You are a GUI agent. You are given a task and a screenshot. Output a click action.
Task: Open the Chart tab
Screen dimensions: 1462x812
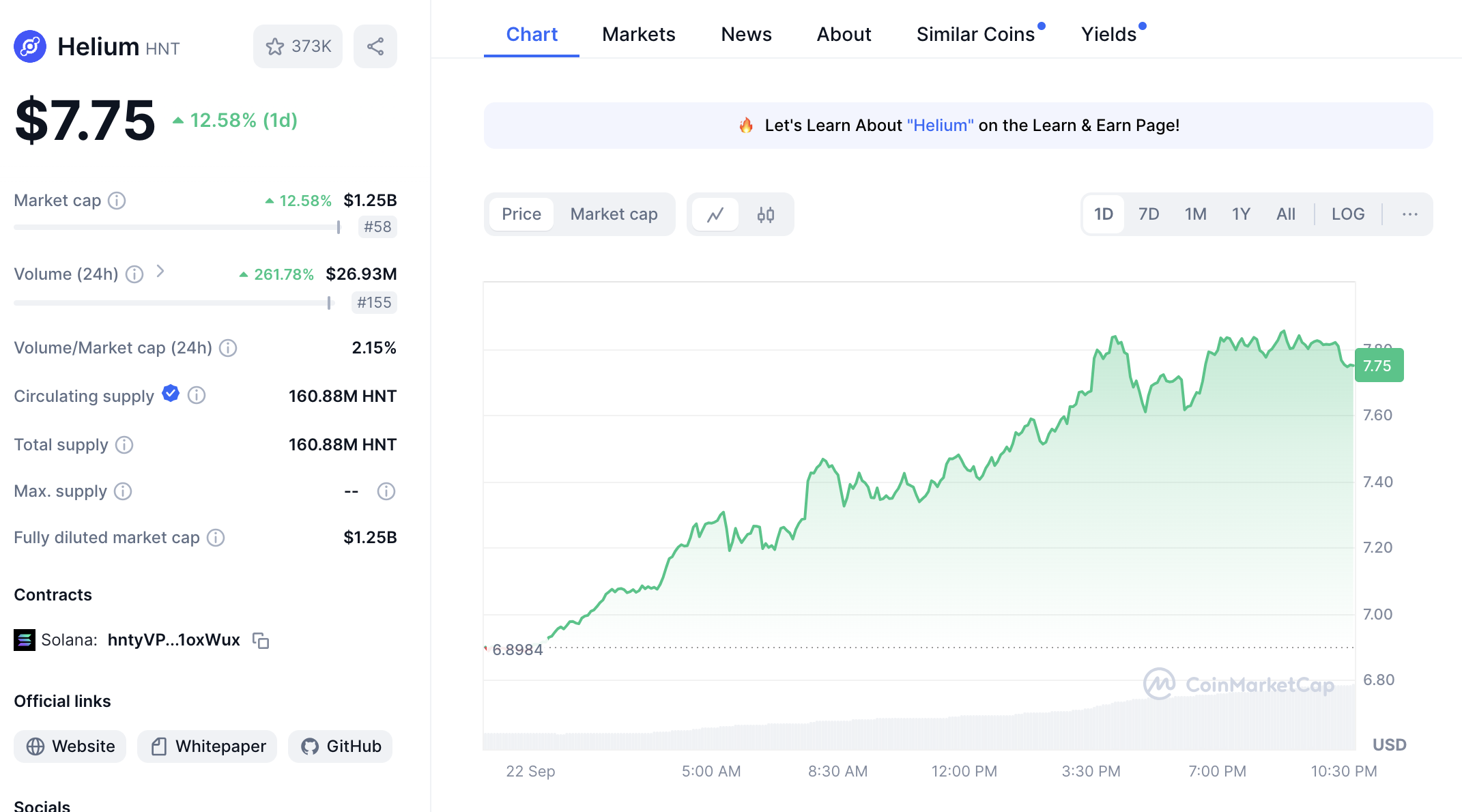point(532,34)
